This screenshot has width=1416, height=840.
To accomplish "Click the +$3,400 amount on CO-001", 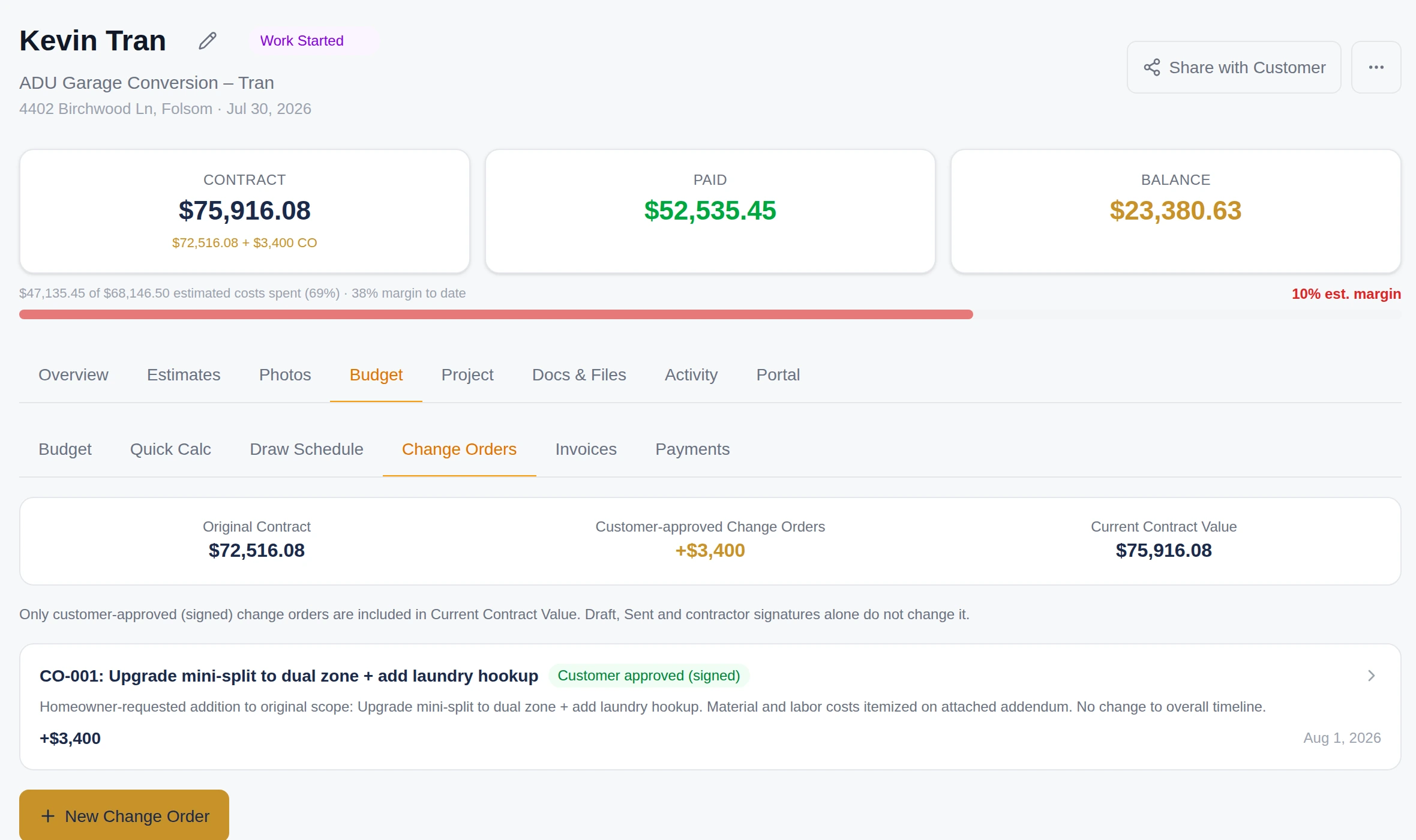I will 70,739.
